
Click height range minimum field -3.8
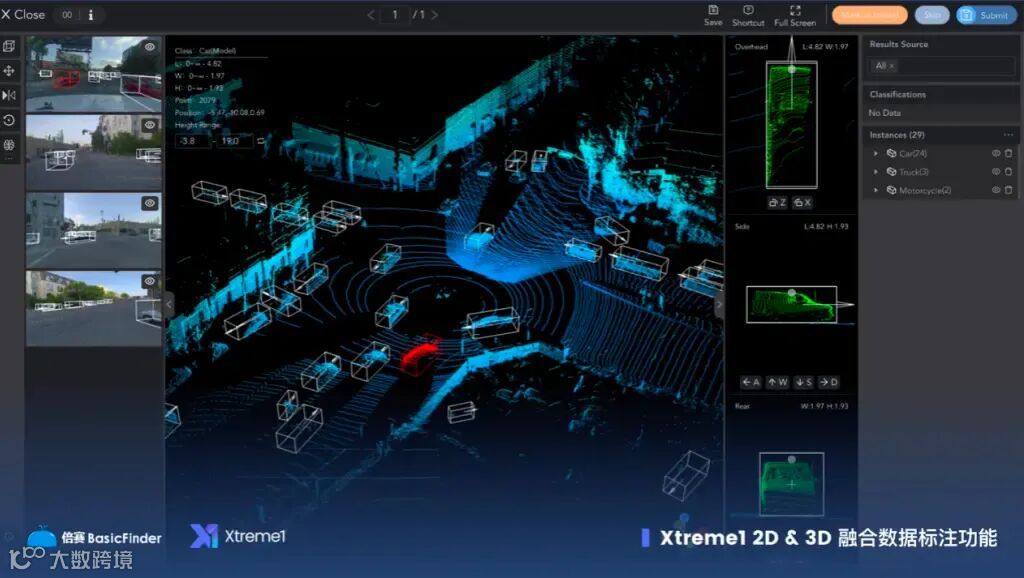[193, 140]
